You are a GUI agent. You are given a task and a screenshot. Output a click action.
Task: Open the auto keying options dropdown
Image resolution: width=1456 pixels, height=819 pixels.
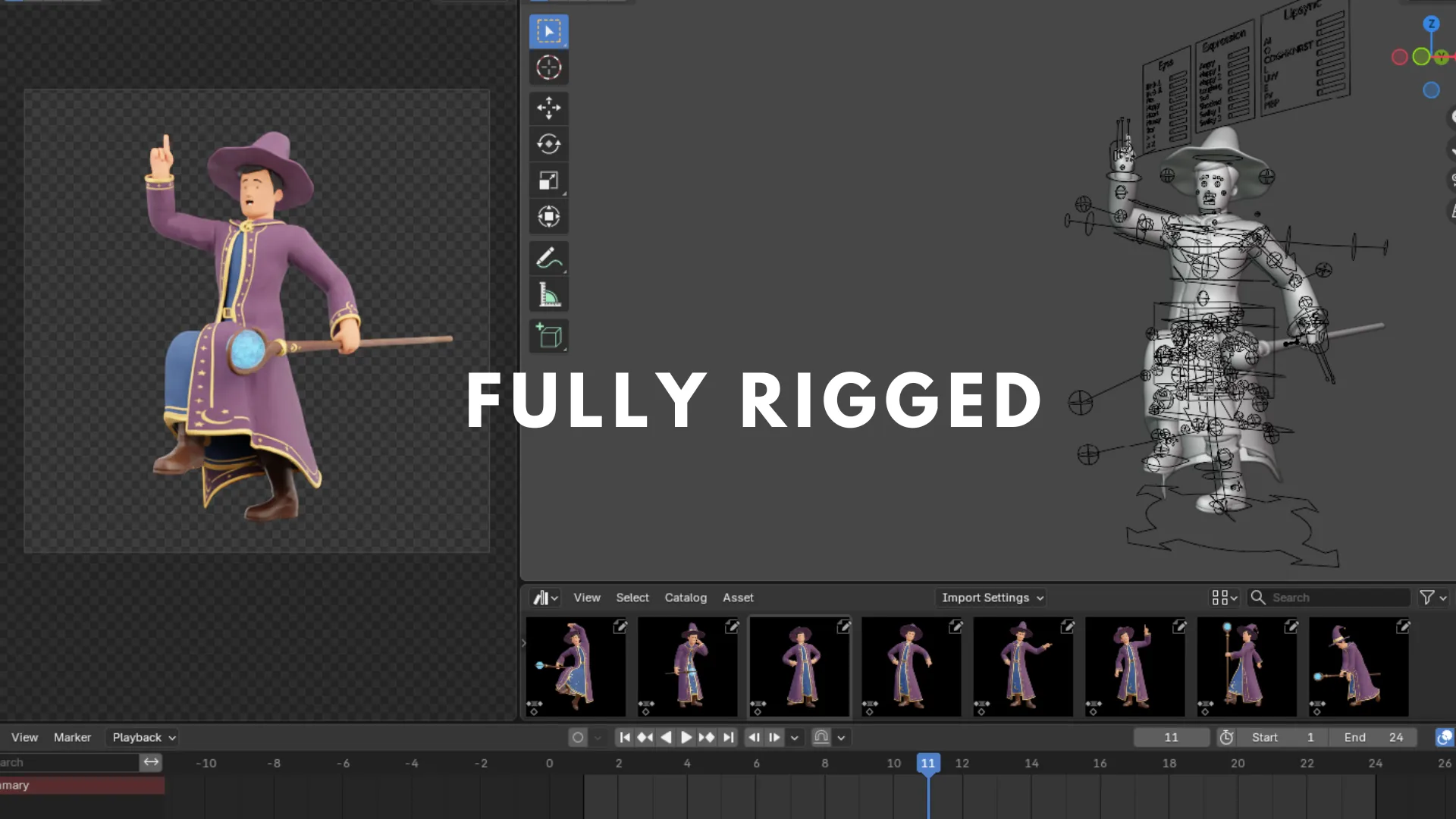coord(598,737)
